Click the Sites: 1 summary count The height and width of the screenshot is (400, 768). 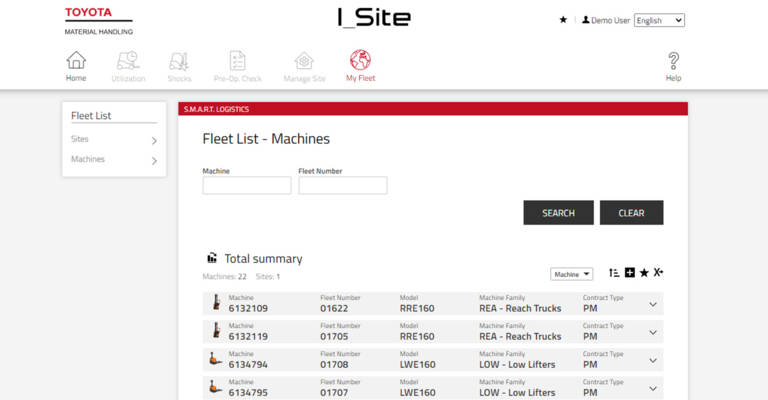pyautogui.click(x=268, y=277)
